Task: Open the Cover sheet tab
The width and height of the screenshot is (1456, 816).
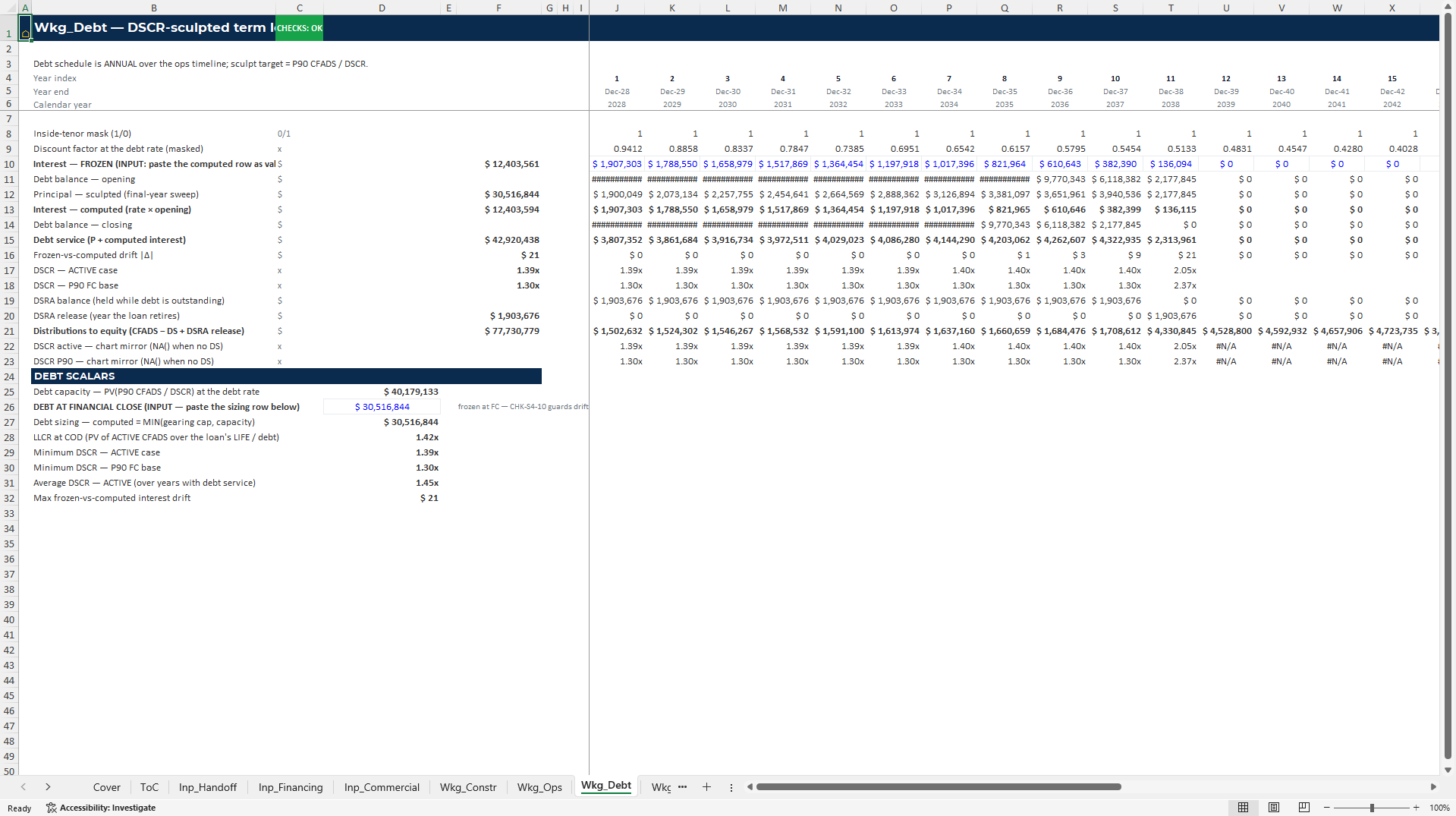Action: point(106,787)
